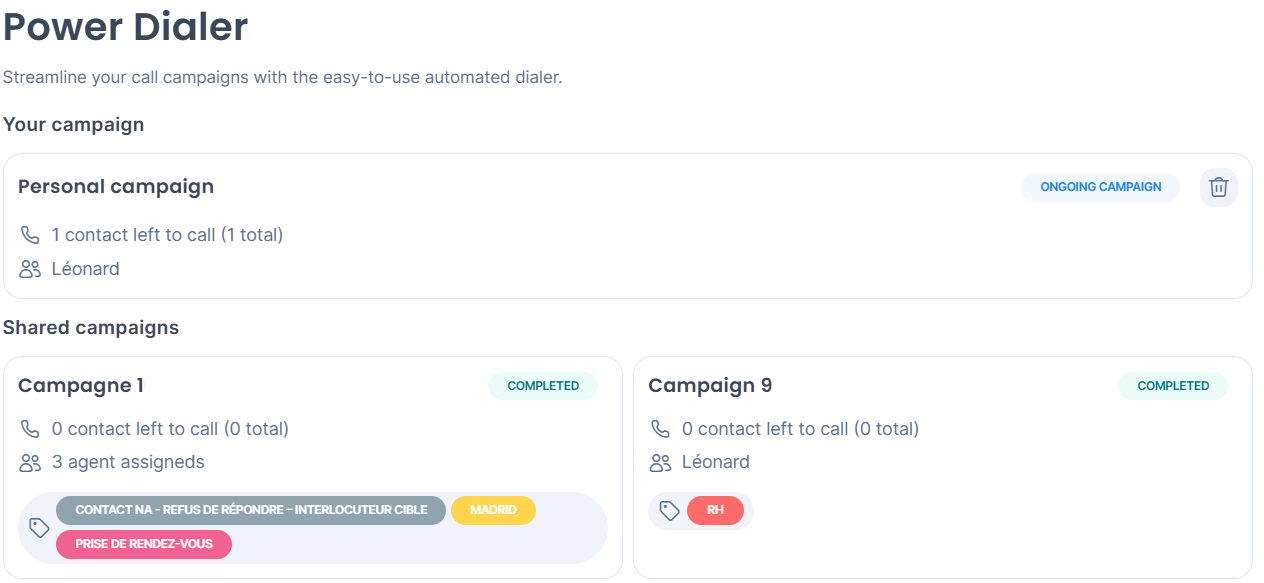Screen dimensions: 1264x583
Task: Click COMPLETED badge on Campagne 1
Action: [543, 386]
